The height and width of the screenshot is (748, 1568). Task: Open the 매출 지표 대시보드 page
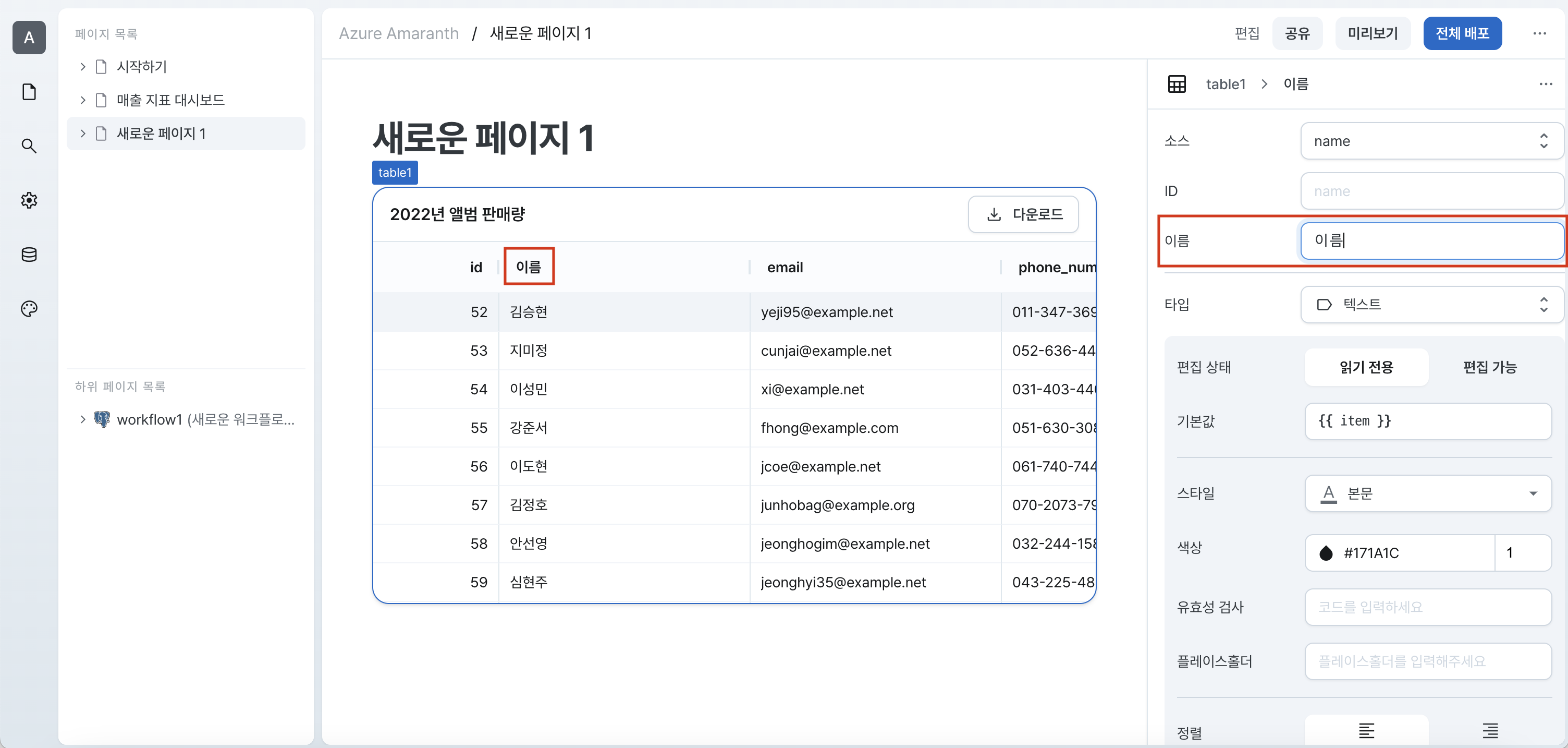170,100
